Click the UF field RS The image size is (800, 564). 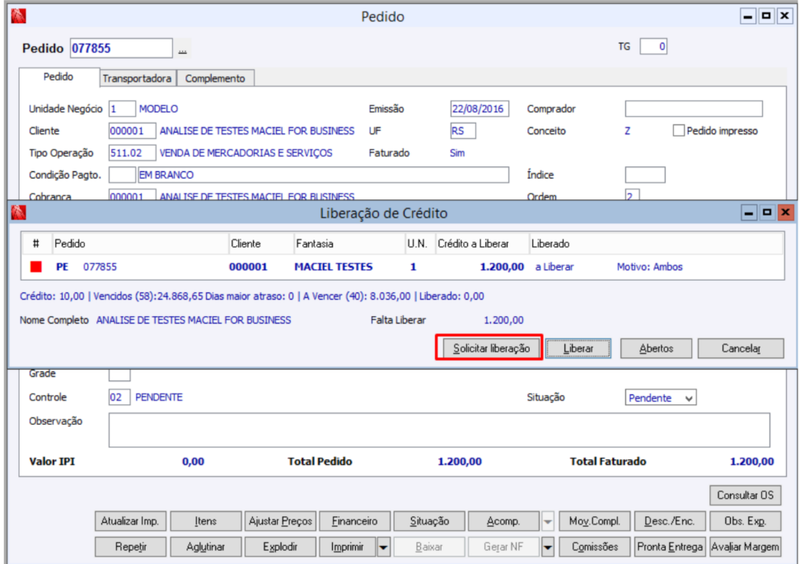coord(463,131)
